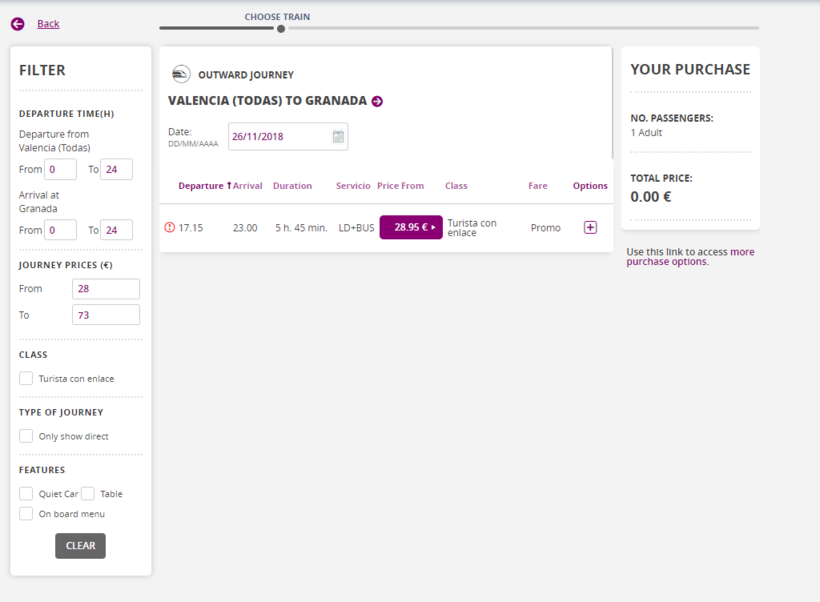This screenshot has width=820, height=602.
Task: Click the red warning icon on the 17.15 train
Action: point(169,228)
